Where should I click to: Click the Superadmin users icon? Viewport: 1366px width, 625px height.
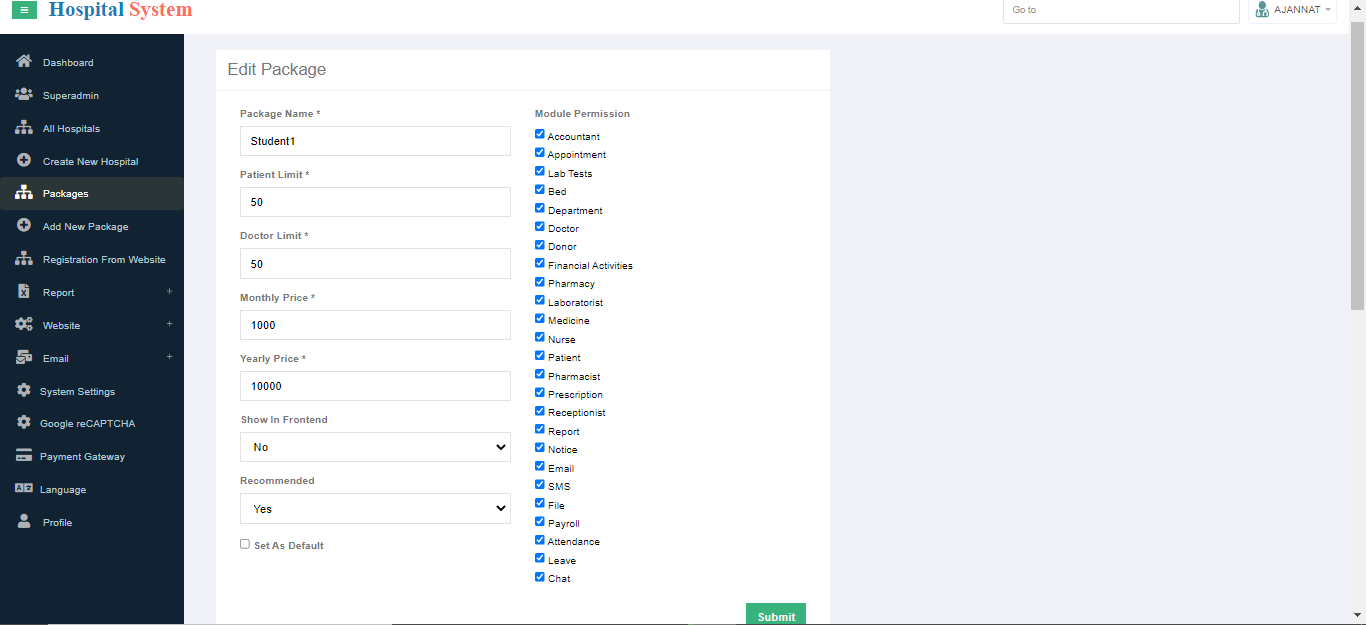(24, 95)
